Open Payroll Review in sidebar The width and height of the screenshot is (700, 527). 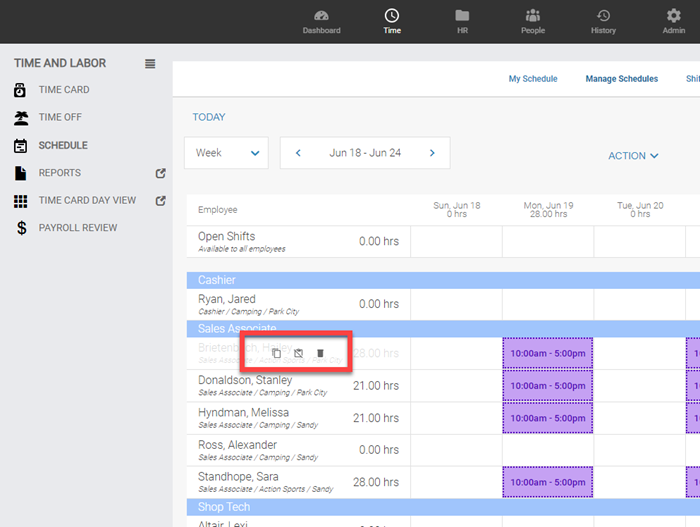[78, 228]
